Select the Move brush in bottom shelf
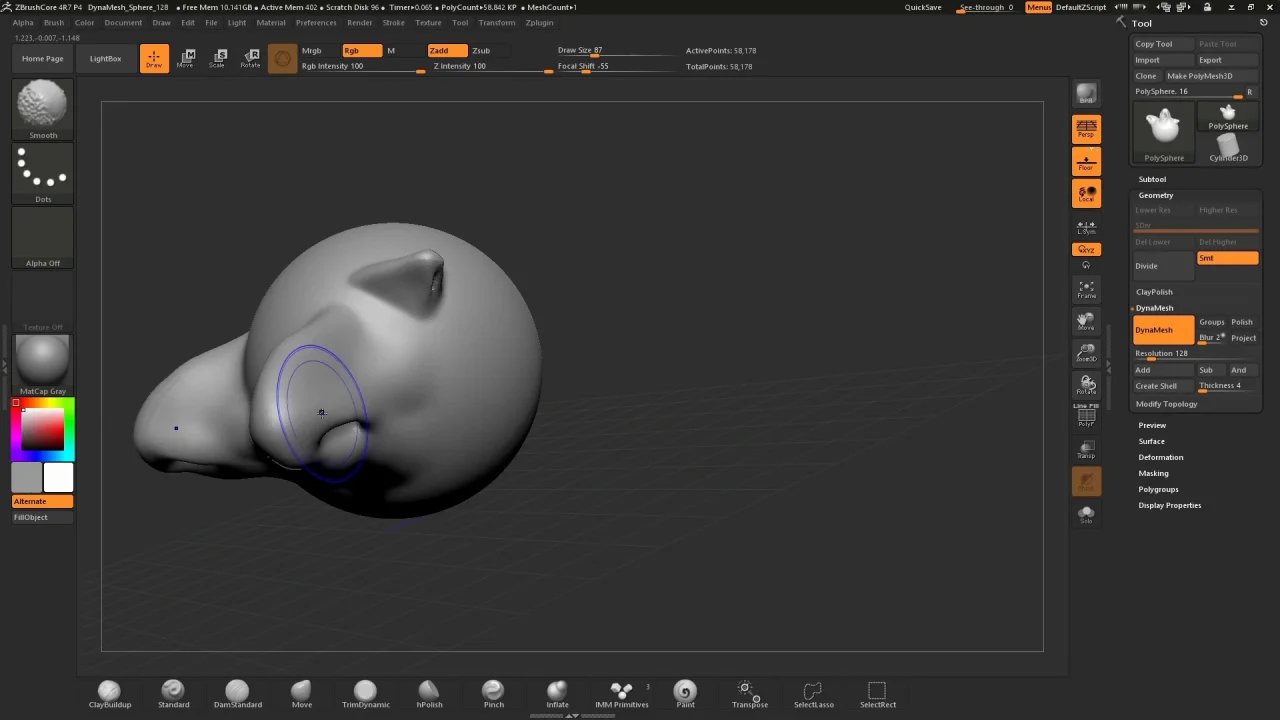Screen dimensions: 1280x720 [x=301, y=694]
